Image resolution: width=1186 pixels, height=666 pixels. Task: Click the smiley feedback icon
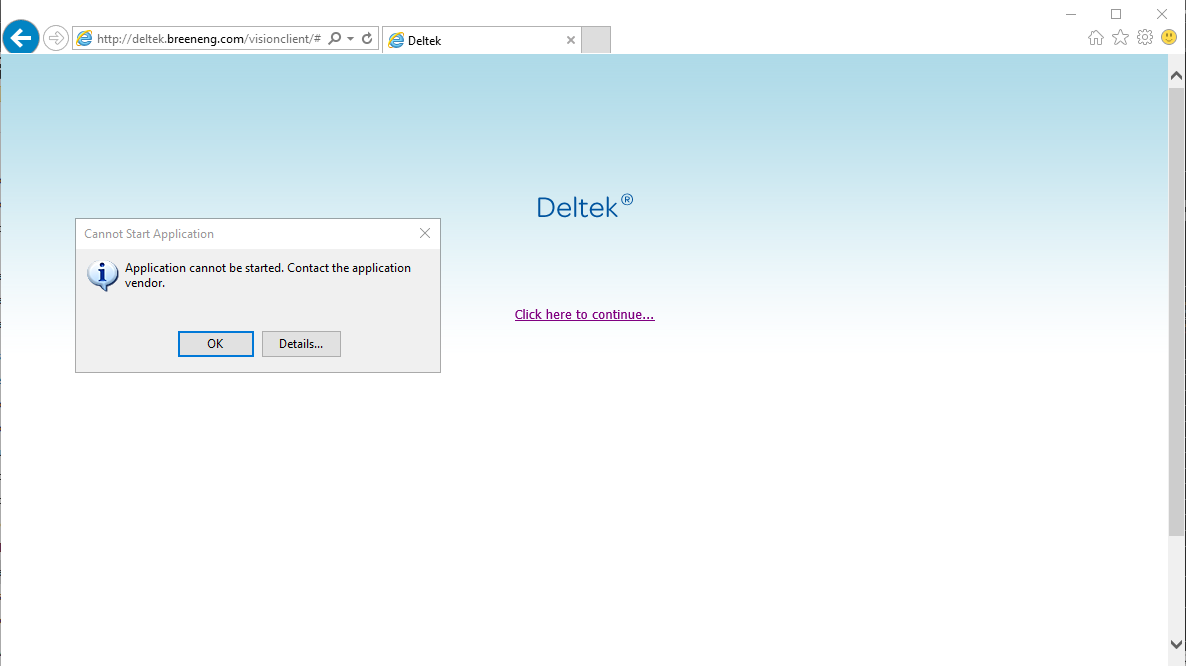pos(1169,38)
